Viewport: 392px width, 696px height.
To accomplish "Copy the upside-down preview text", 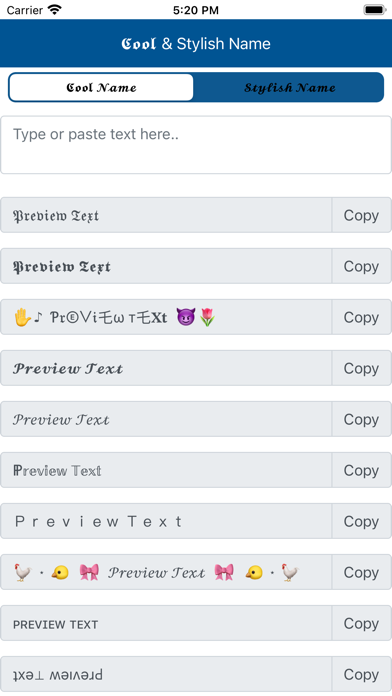I will tap(361, 675).
